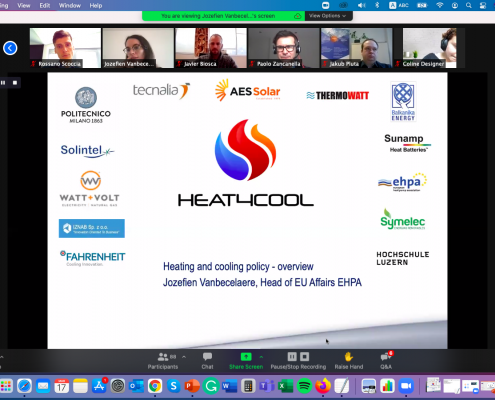The image size is (495, 400).
Task: Click the cloud icon in the sharing banner
Action: [298, 16]
